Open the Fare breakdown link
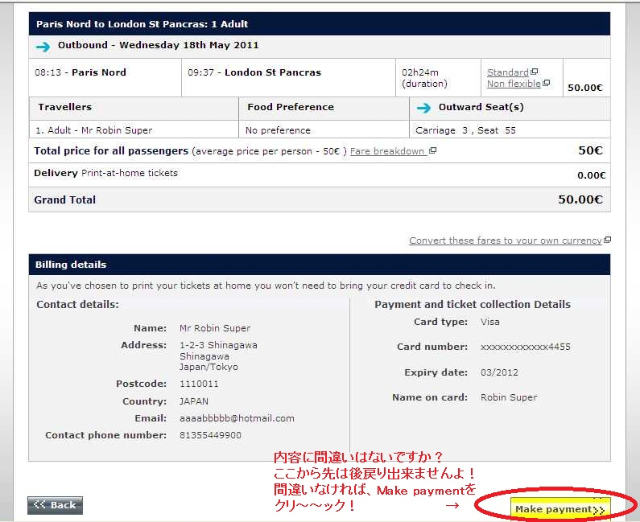 [x=387, y=151]
